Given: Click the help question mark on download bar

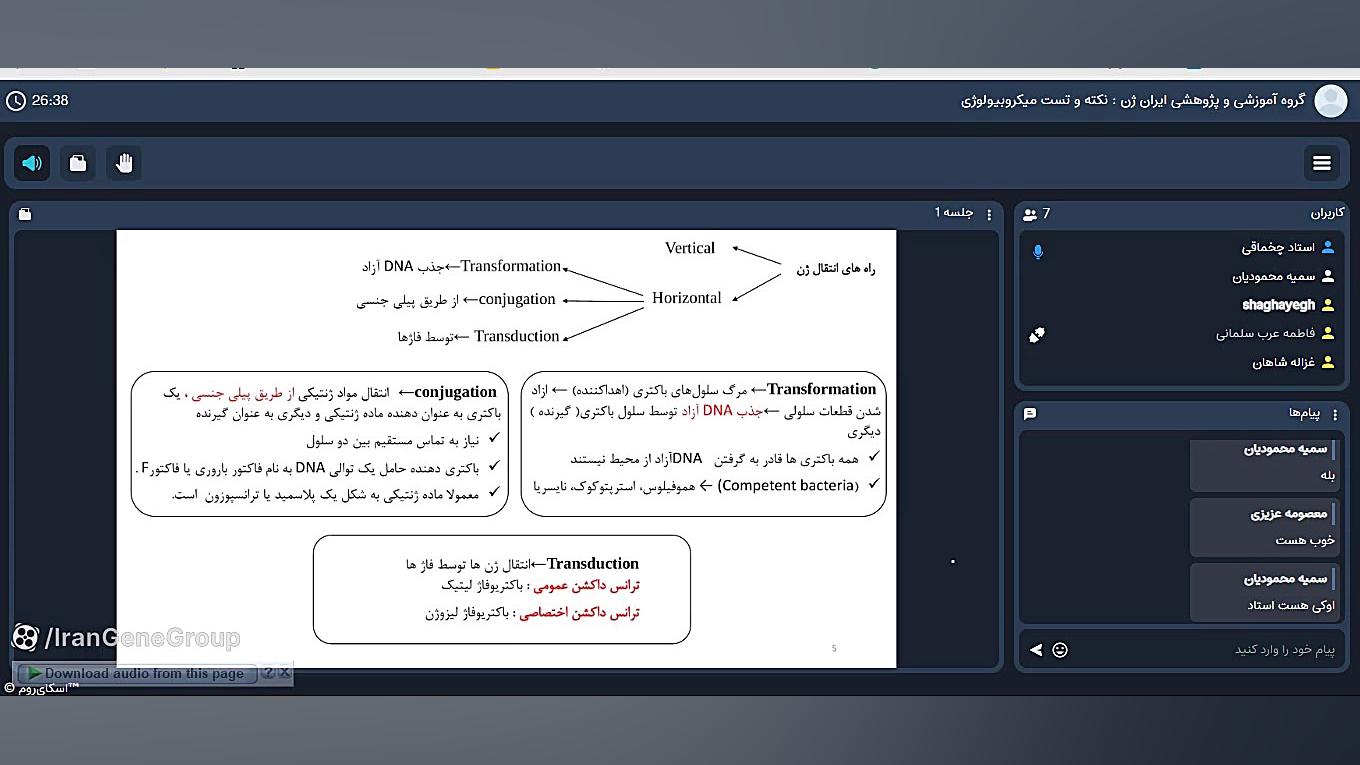Looking at the screenshot, I should [268, 673].
